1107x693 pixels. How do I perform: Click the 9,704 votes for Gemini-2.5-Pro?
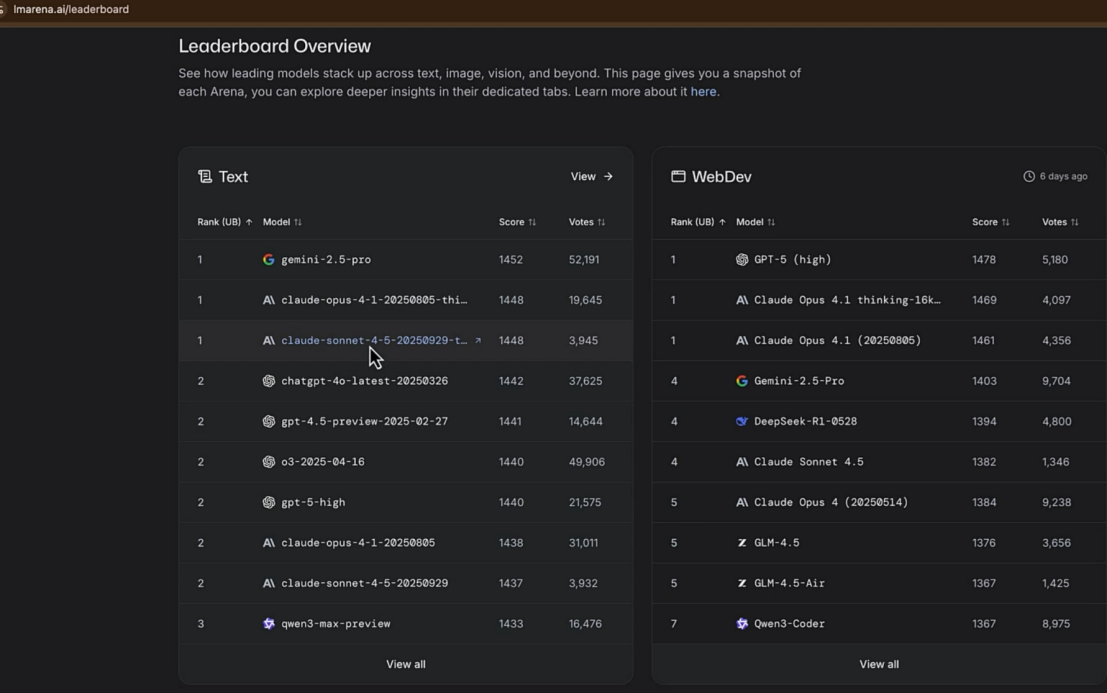1056,381
